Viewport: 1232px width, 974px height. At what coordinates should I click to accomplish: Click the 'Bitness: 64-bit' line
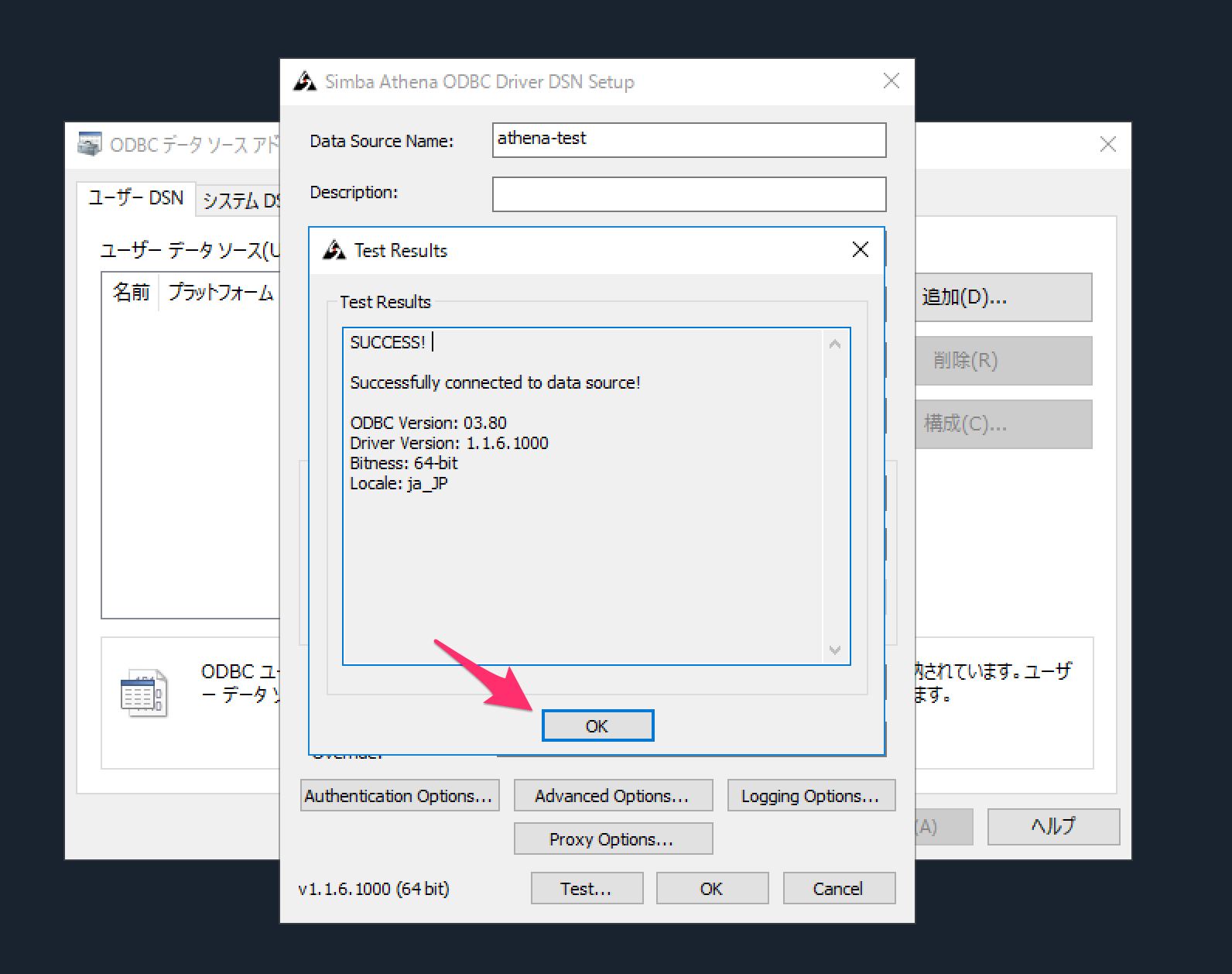(404, 463)
